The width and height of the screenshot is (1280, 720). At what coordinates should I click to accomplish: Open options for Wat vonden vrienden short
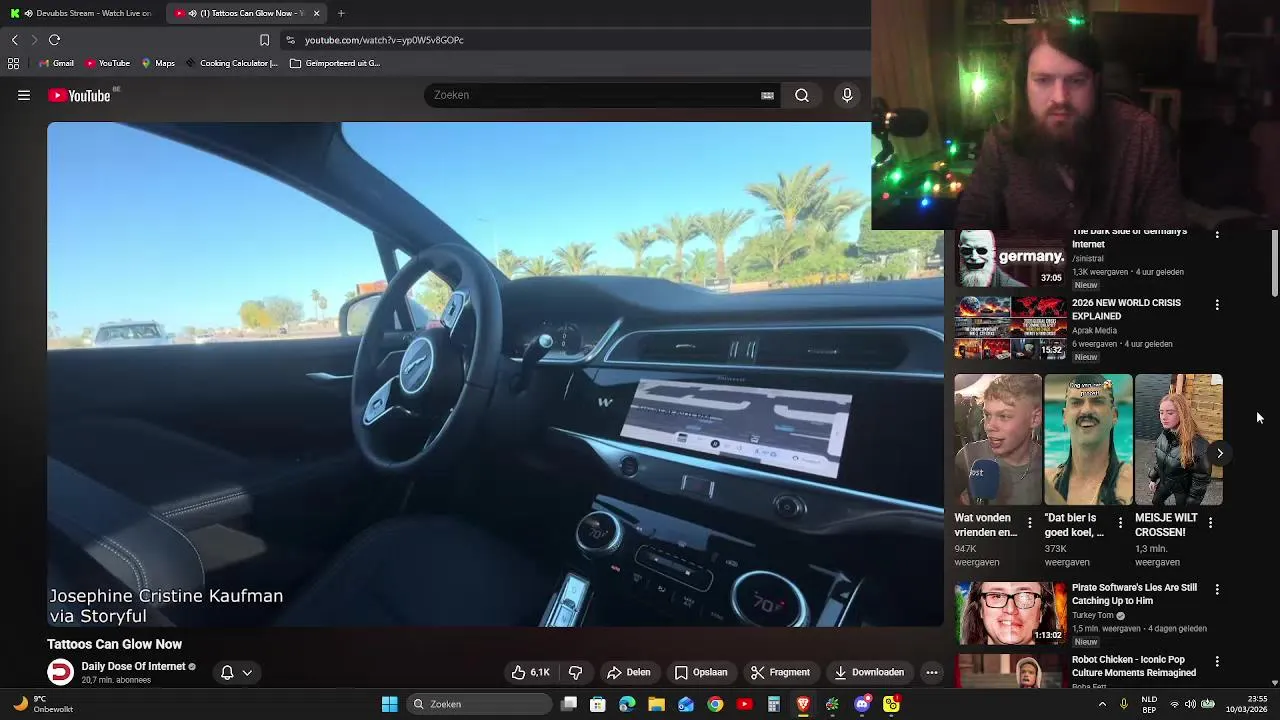point(1030,523)
